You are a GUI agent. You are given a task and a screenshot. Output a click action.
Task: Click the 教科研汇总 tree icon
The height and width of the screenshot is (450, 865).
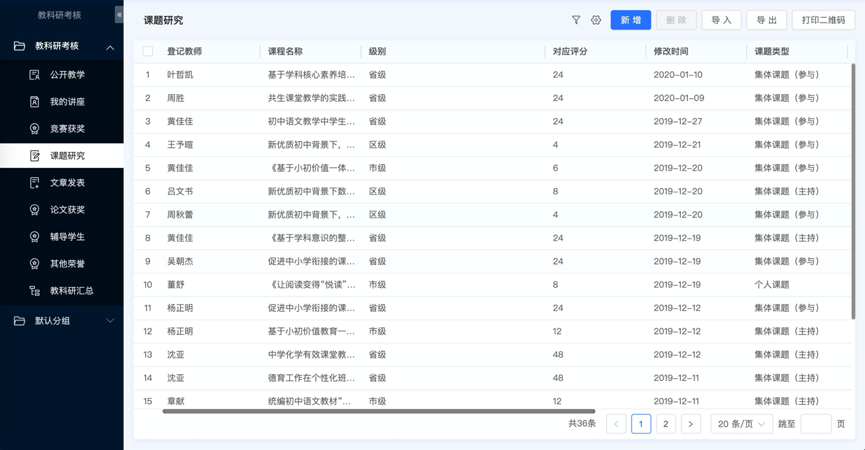(34, 291)
